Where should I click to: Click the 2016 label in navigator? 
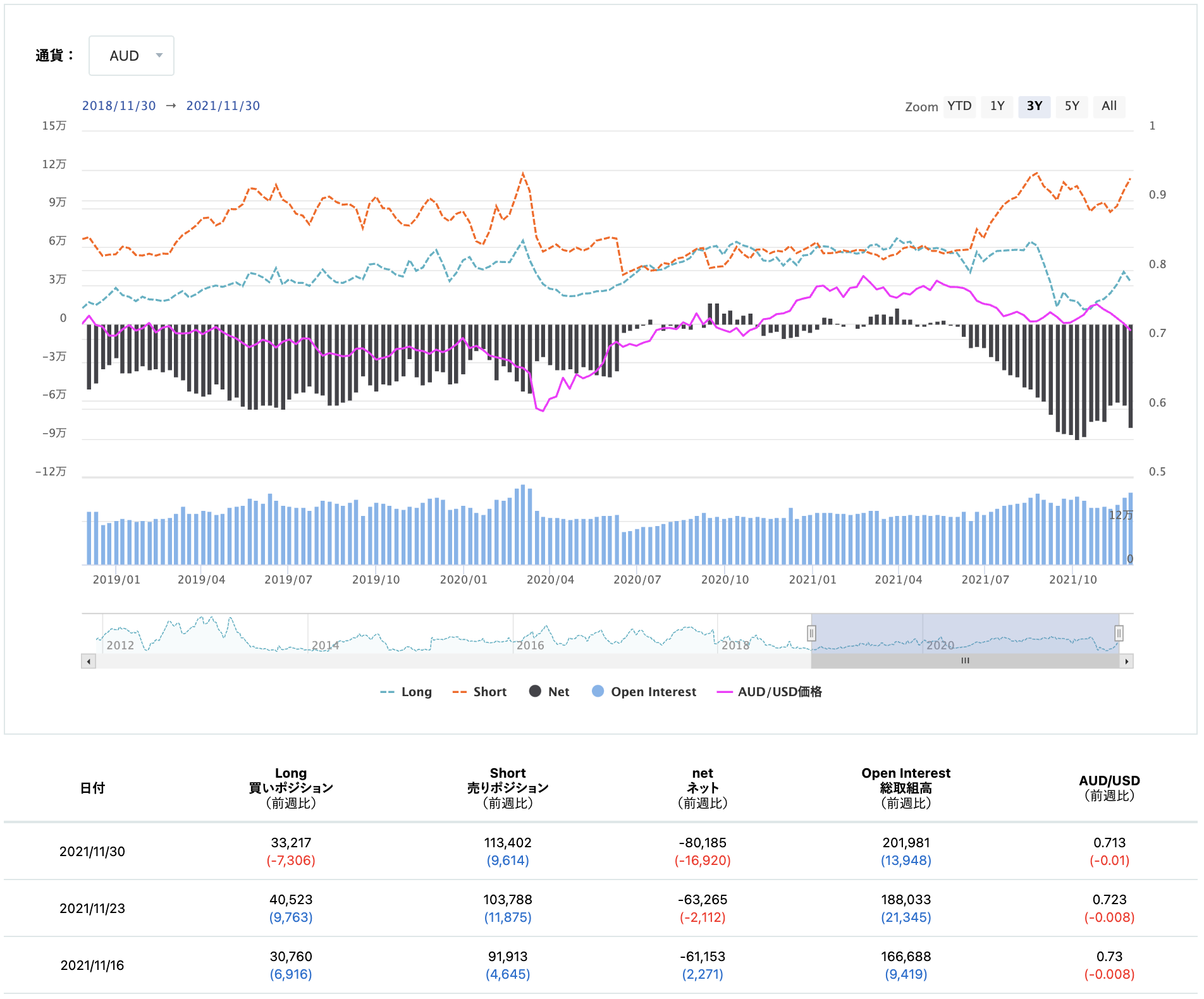click(530, 645)
